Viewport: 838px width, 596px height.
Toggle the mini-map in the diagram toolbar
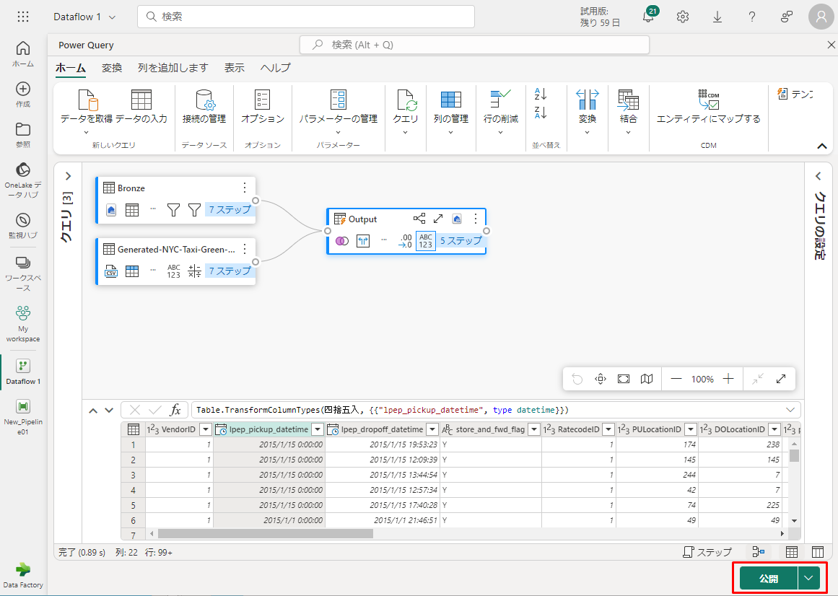pyautogui.click(x=647, y=379)
